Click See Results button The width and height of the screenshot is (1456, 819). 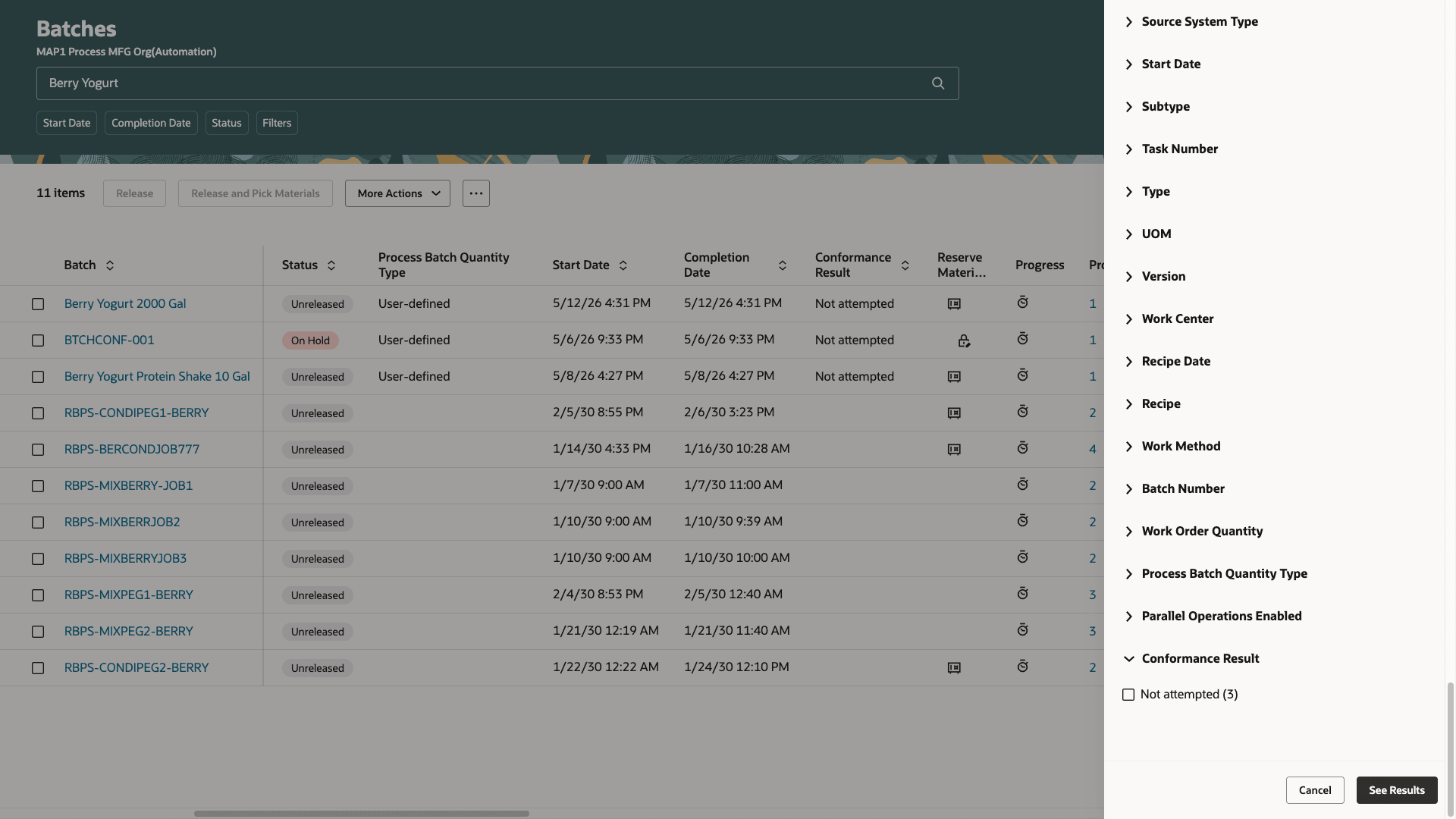[x=1397, y=790]
